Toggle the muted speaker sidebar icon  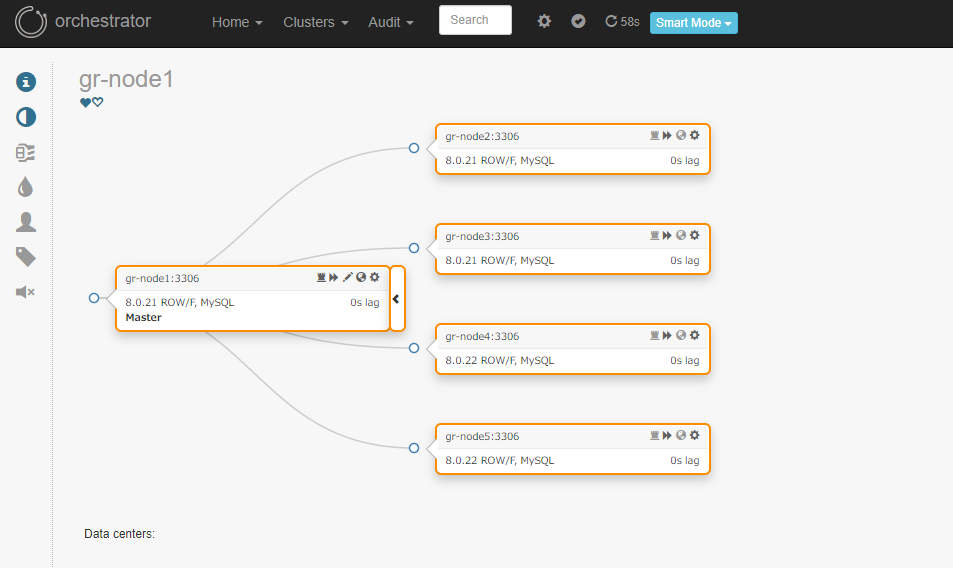click(26, 292)
